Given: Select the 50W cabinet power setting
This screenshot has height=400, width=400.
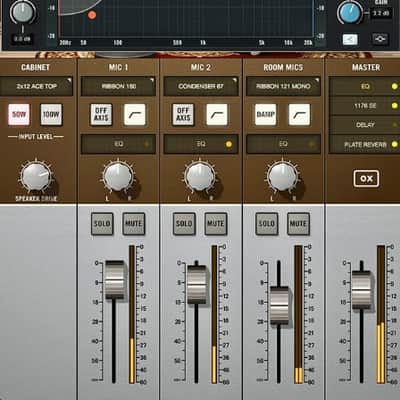Looking at the screenshot, I should pyautogui.click(x=19, y=114).
